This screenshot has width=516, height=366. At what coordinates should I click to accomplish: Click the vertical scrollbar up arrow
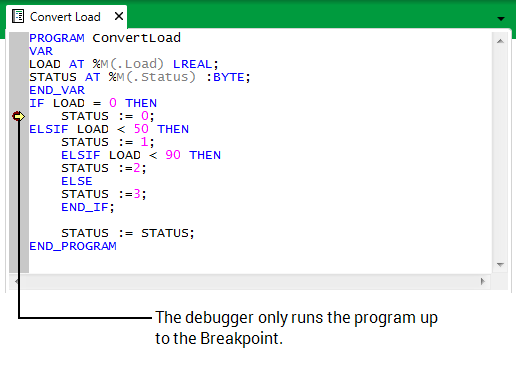click(x=500, y=41)
